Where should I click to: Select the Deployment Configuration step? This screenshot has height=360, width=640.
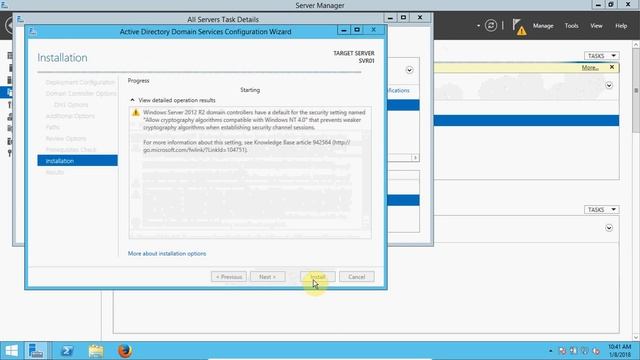tap(80, 82)
